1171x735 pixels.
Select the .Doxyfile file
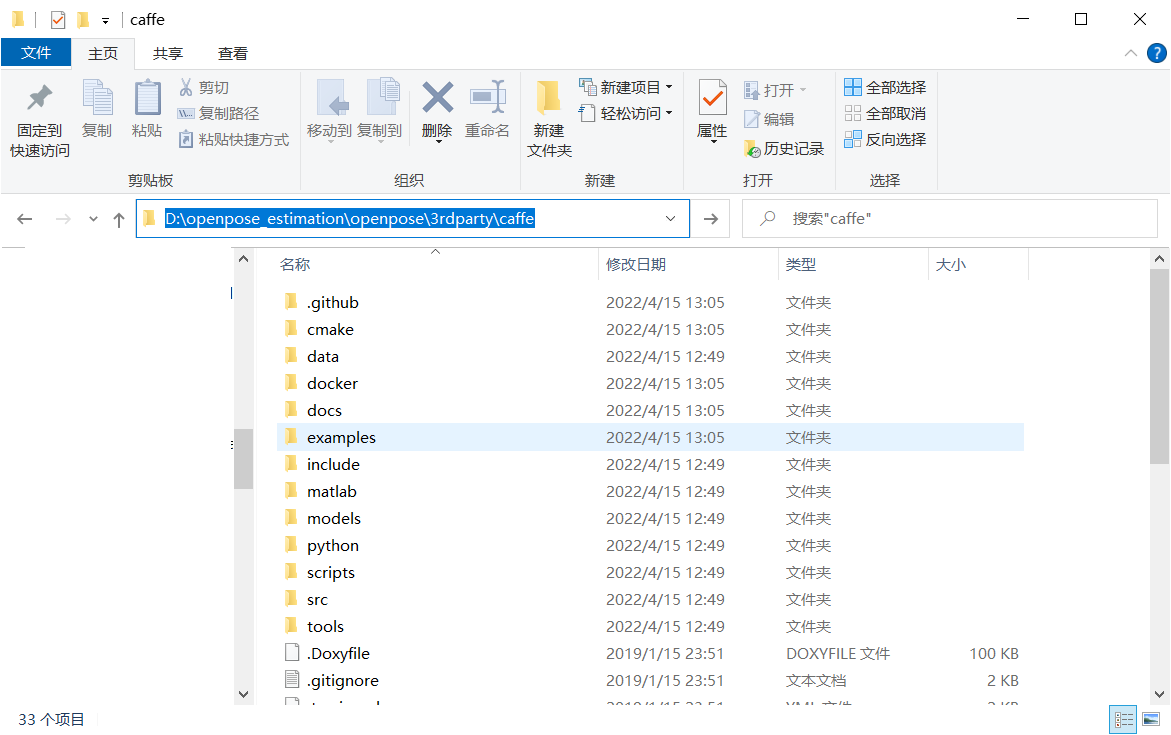650,653
